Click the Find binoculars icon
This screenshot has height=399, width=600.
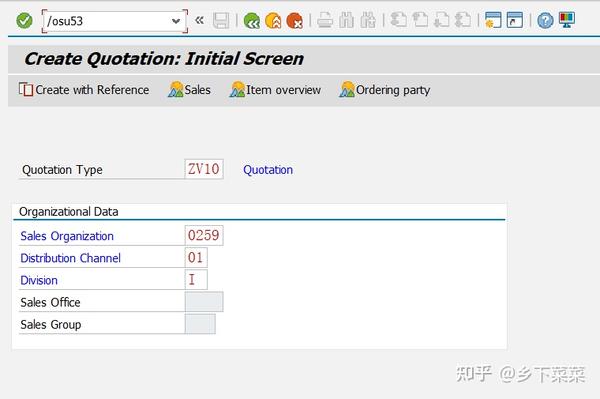click(346, 20)
